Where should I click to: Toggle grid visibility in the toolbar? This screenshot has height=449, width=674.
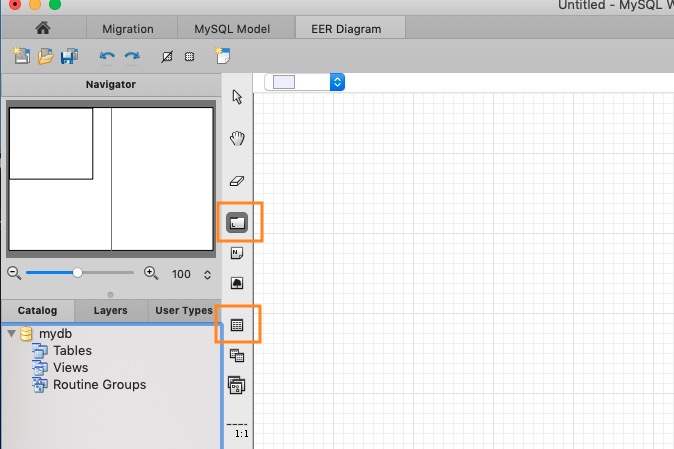(x=167, y=57)
